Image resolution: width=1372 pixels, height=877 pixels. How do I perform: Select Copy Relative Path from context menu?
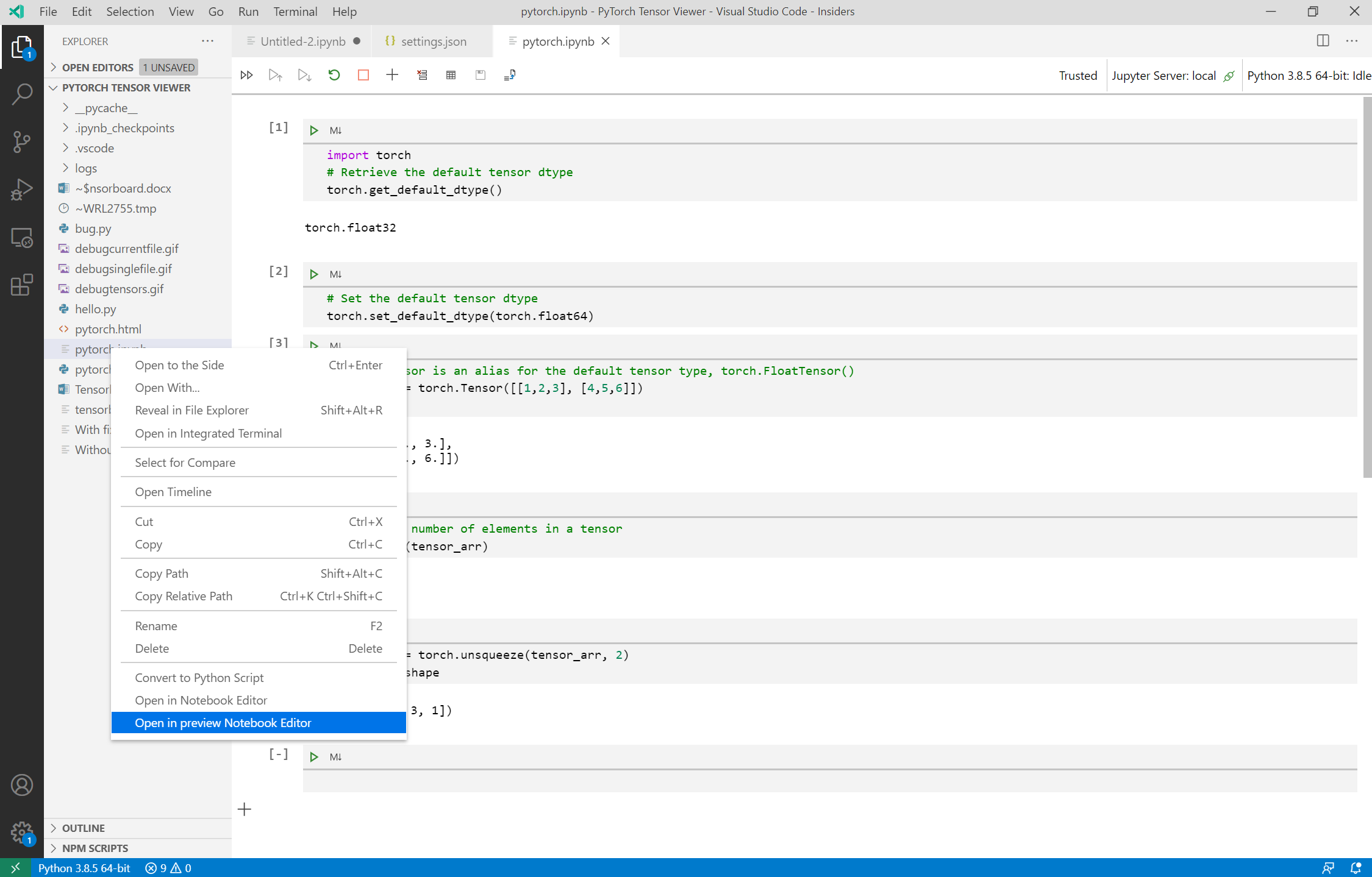click(x=259, y=596)
